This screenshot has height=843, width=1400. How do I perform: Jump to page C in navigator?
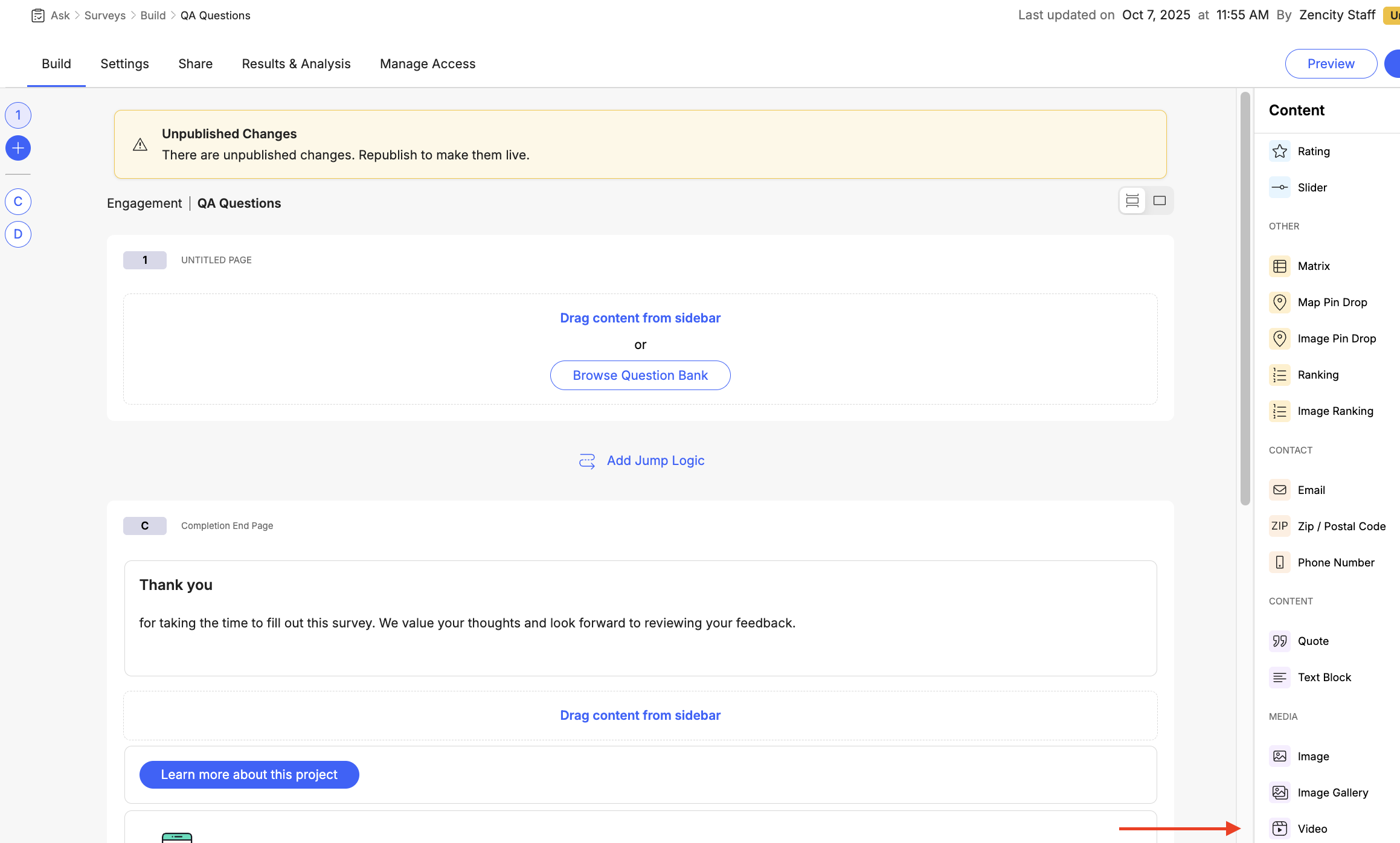[18, 202]
